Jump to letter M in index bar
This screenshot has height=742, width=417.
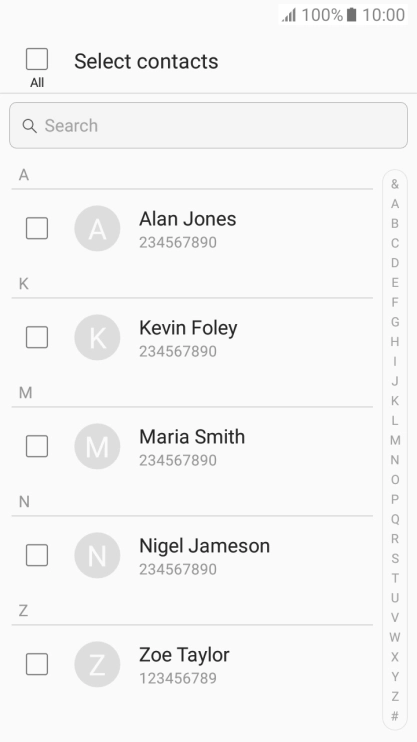click(395, 441)
